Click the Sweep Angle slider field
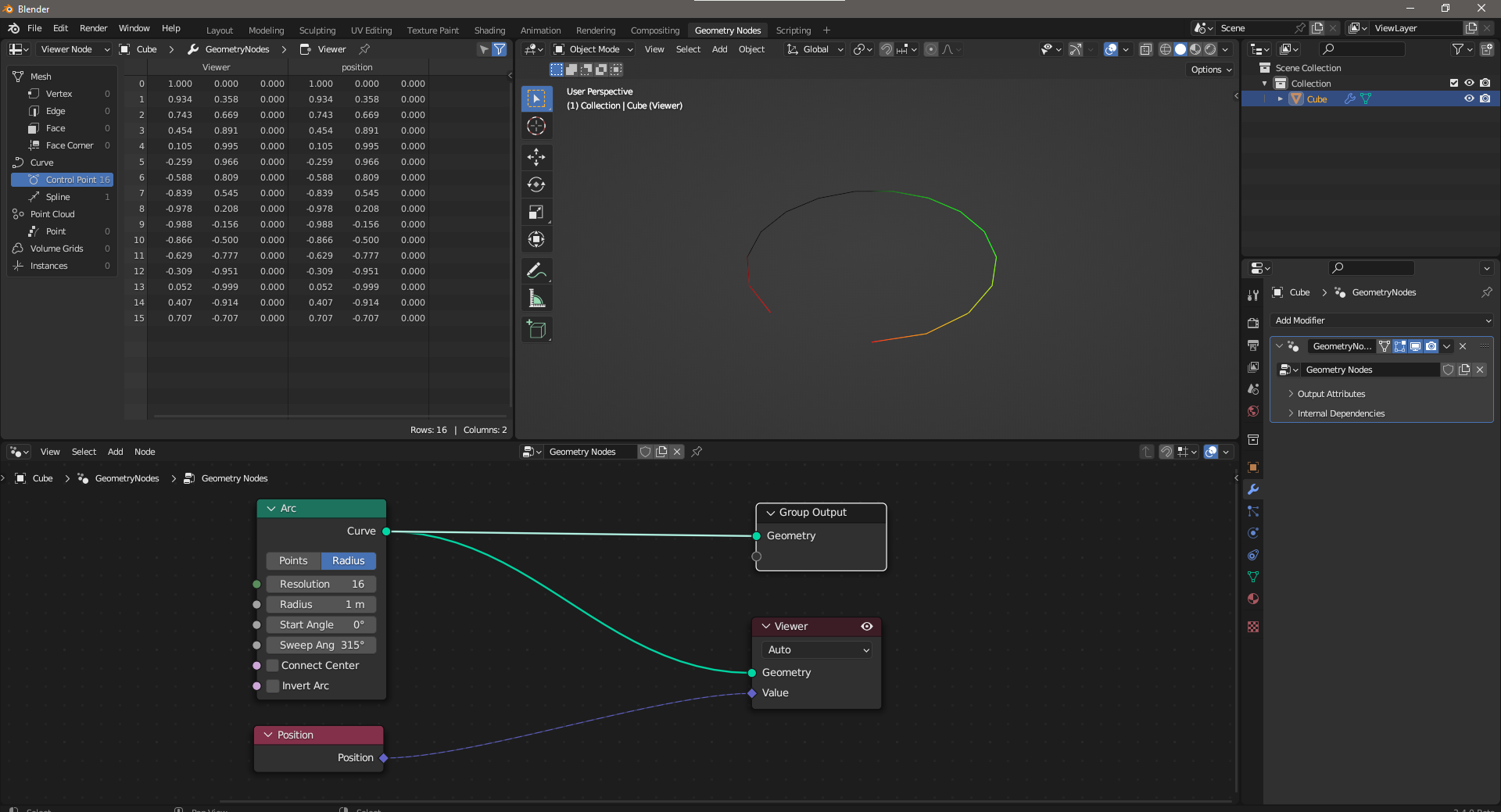 (x=321, y=646)
